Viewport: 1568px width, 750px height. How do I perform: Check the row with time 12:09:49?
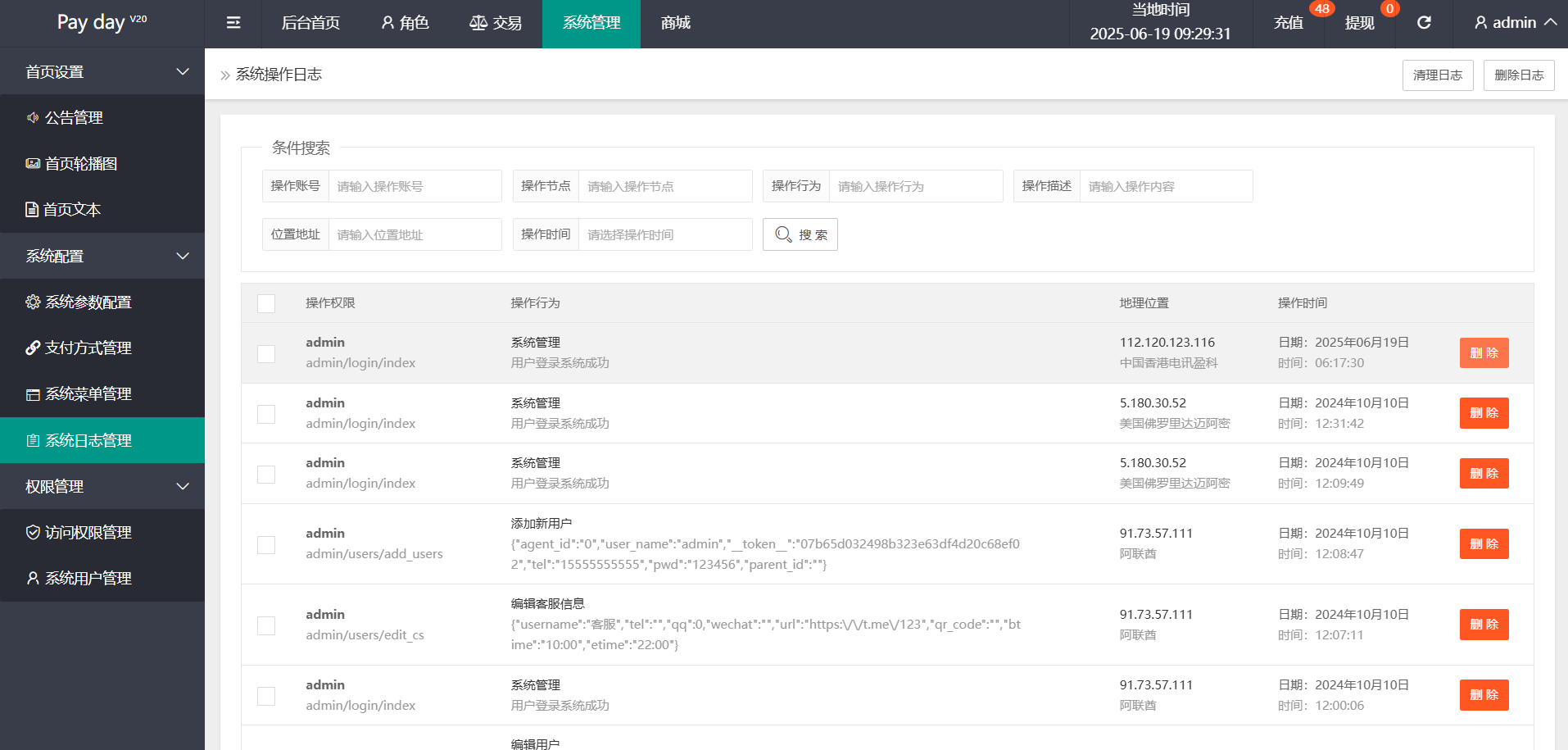[x=266, y=474]
